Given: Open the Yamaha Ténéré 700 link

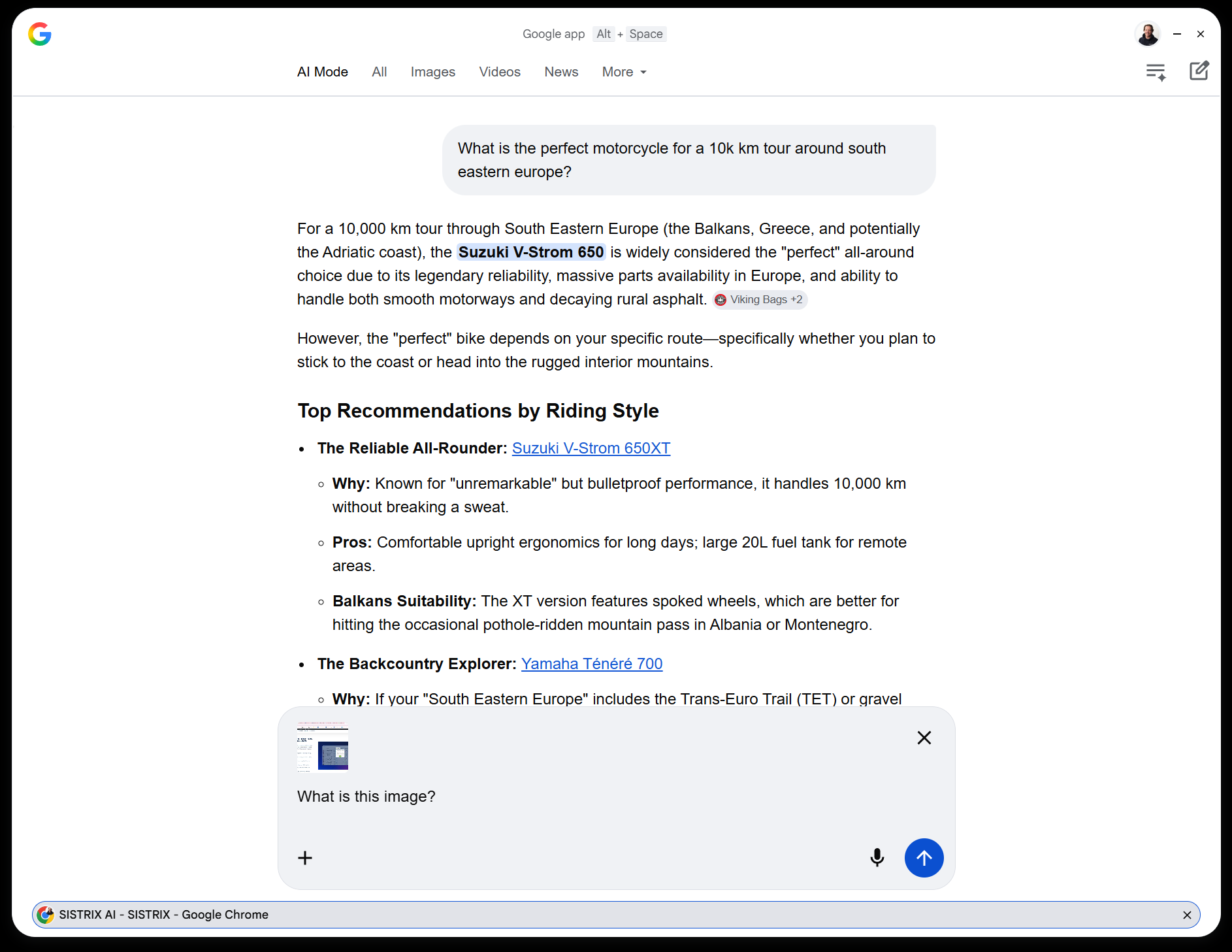Looking at the screenshot, I should (x=591, y=664).
